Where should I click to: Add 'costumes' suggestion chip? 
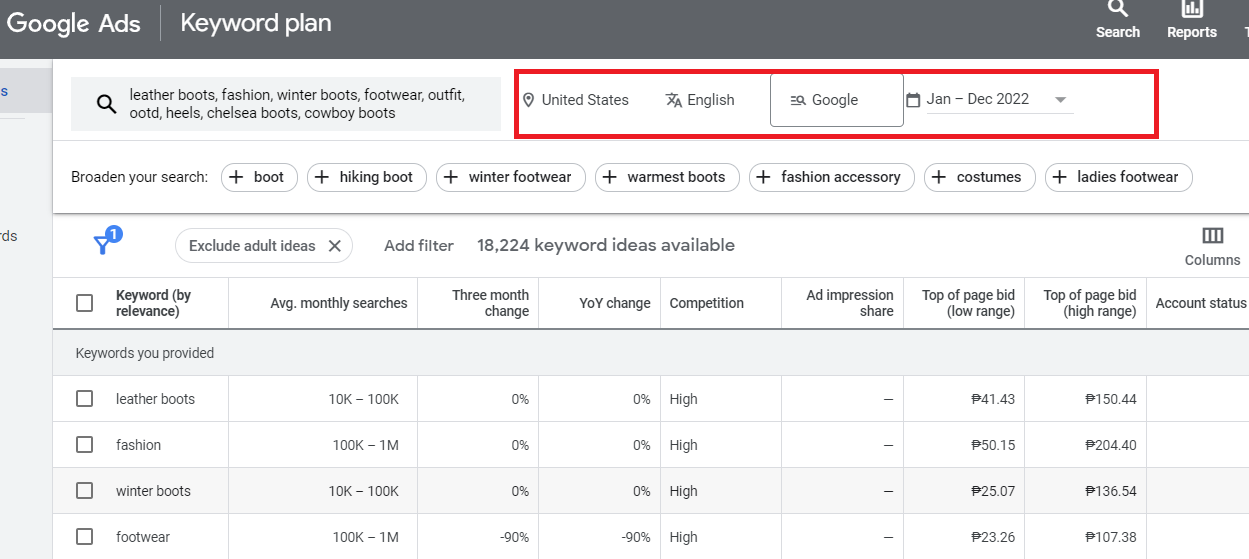click(979, 177)
